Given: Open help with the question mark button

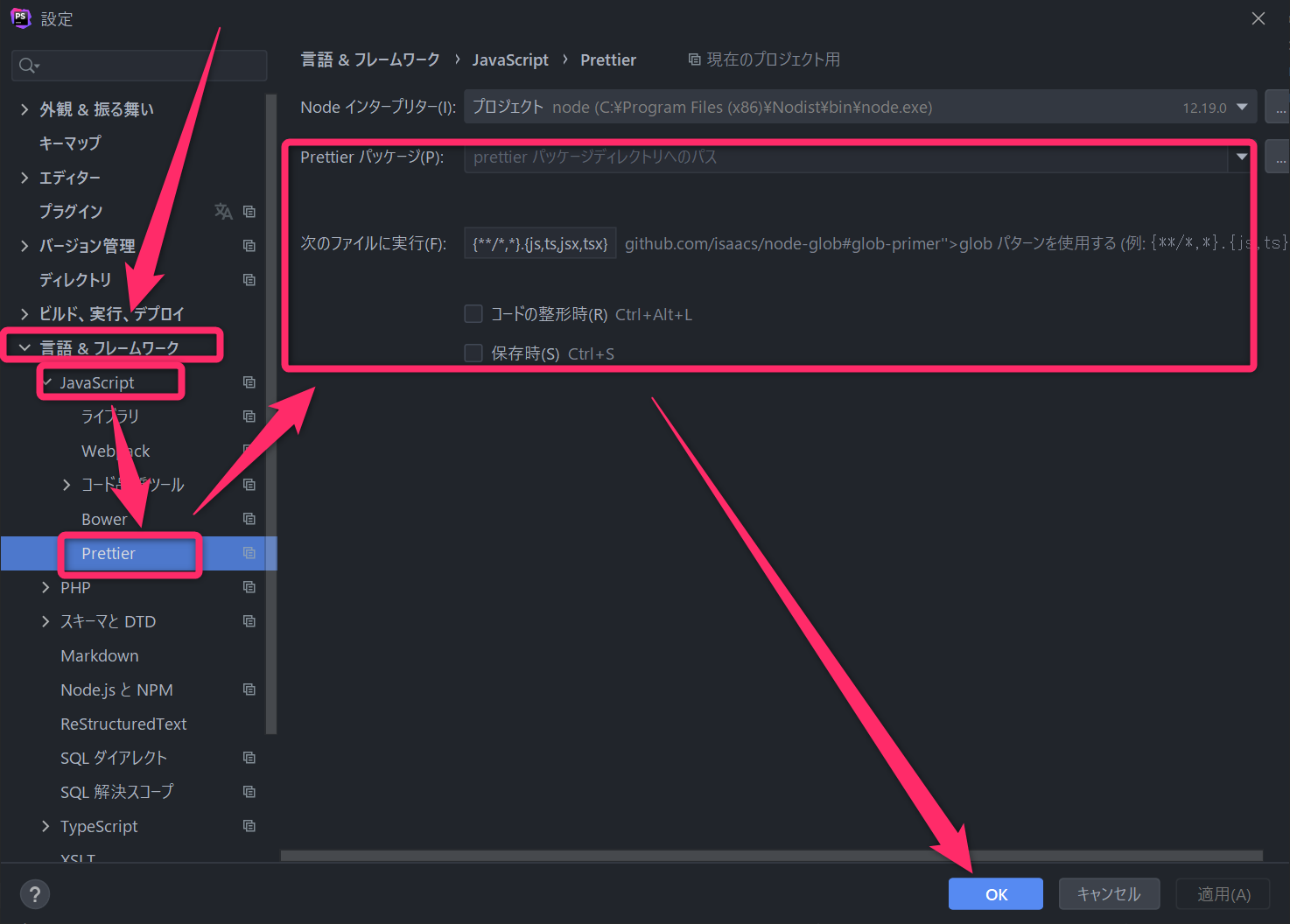Looking at the screenshot, I should [35, 894].
